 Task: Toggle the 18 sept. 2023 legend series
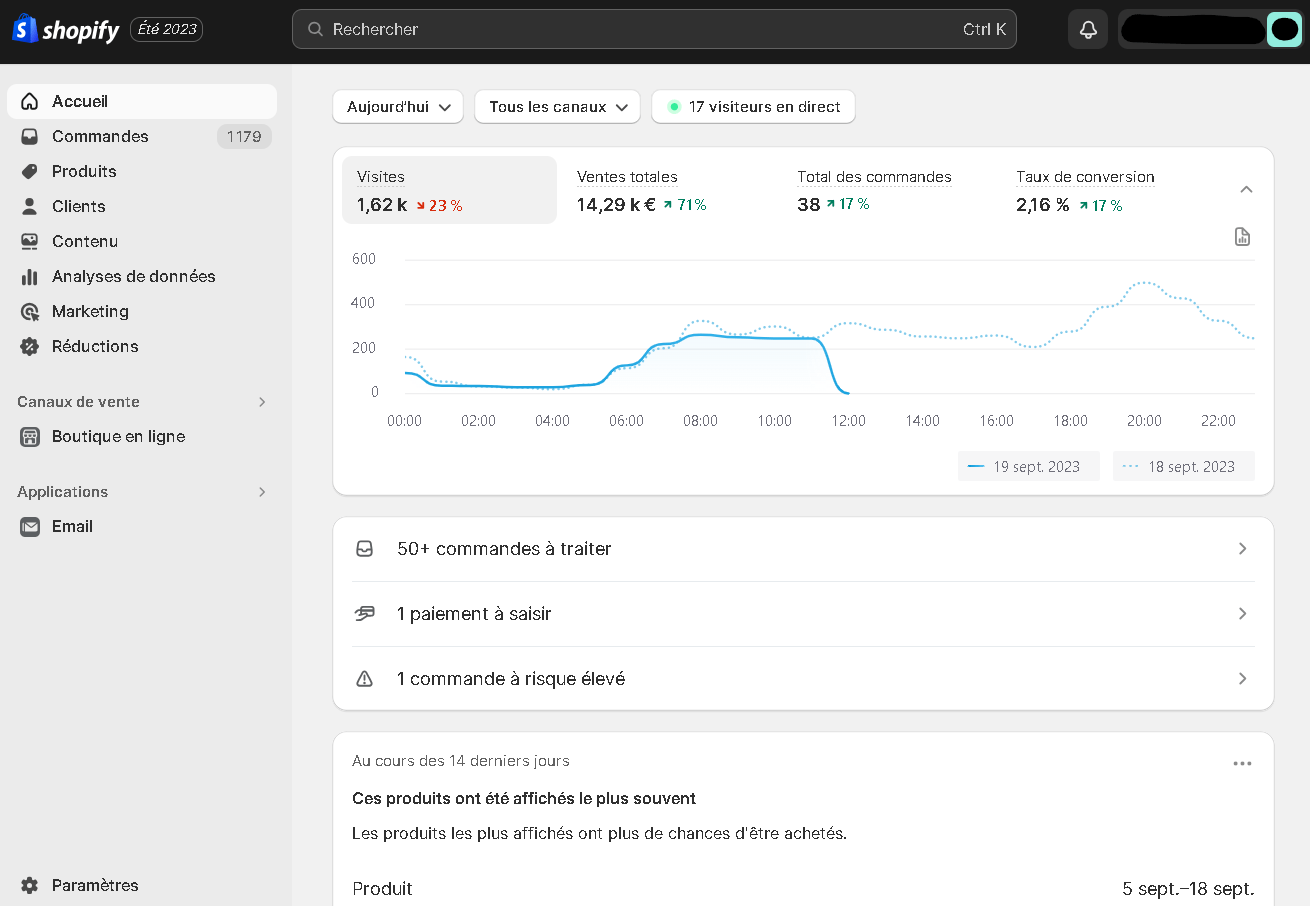click(x=1183, y=467)
